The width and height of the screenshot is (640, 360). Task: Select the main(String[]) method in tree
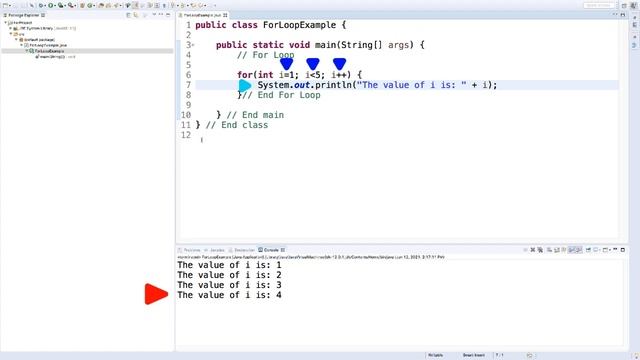(x=56, y=57)
